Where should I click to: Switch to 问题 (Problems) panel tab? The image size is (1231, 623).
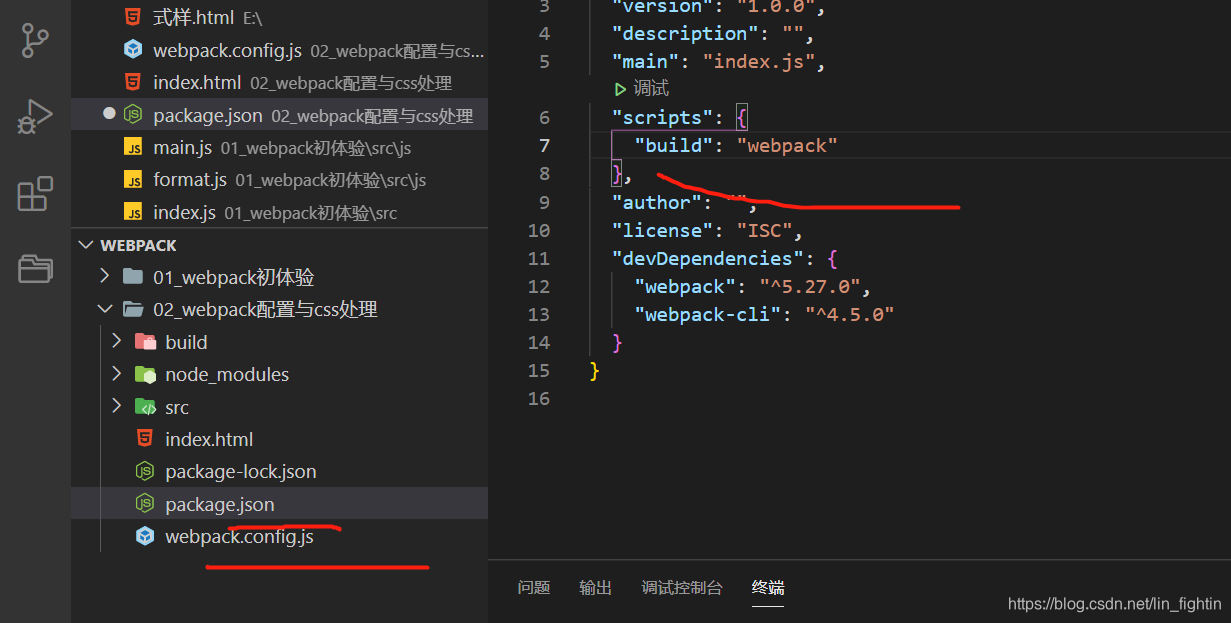tap(534, 588)
